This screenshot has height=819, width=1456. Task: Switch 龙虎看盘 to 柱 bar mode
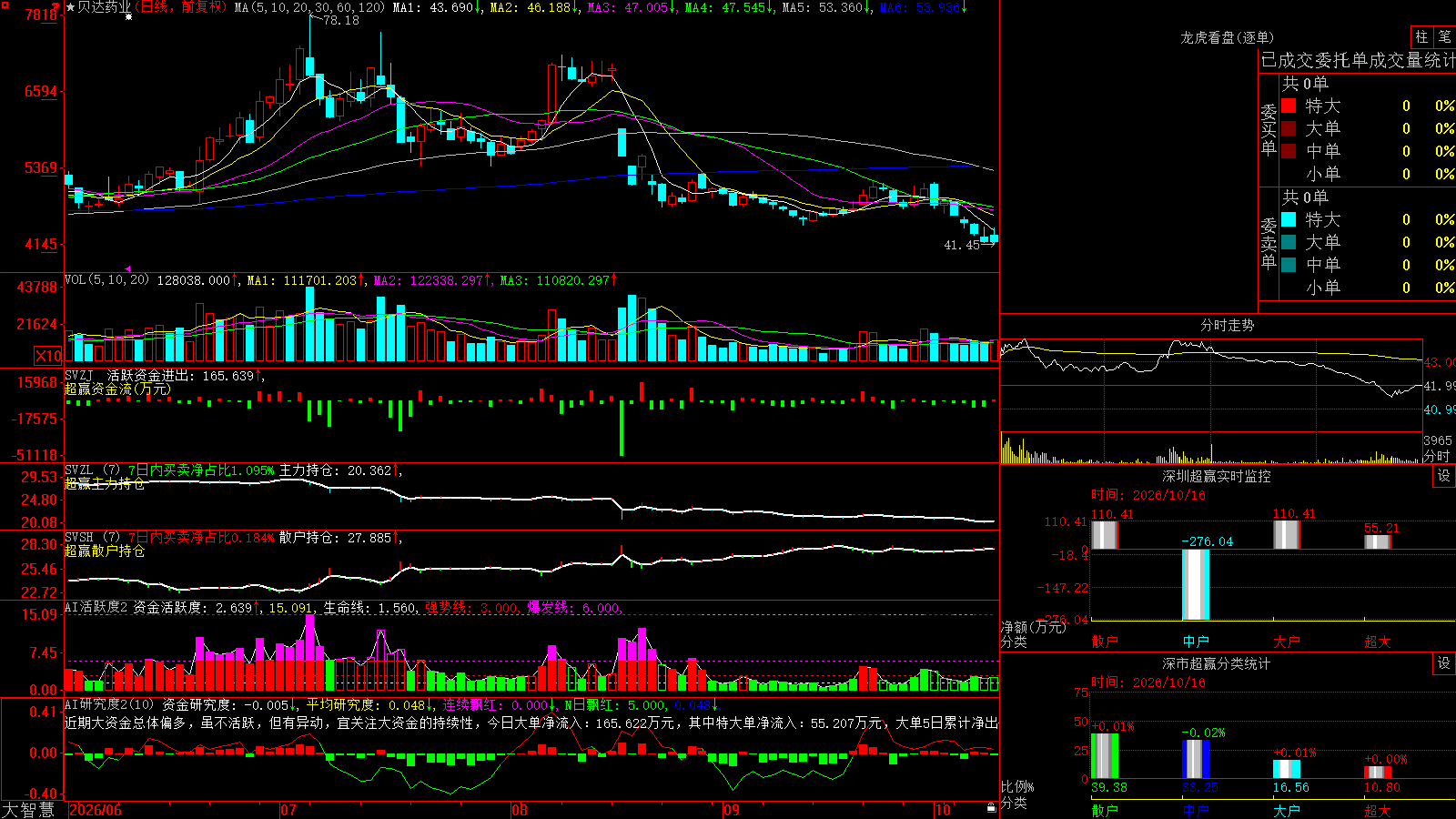click(1421, 37)
